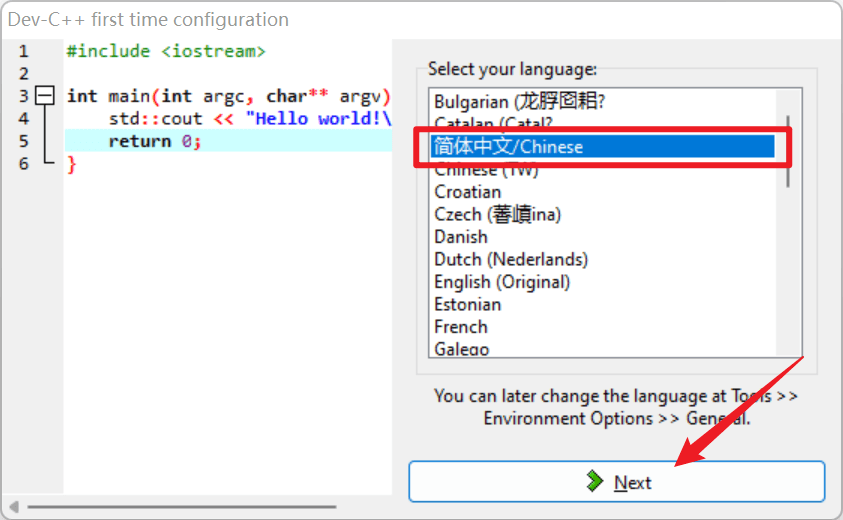
Task: Click the std::cout code line
Action: [249, 118]
